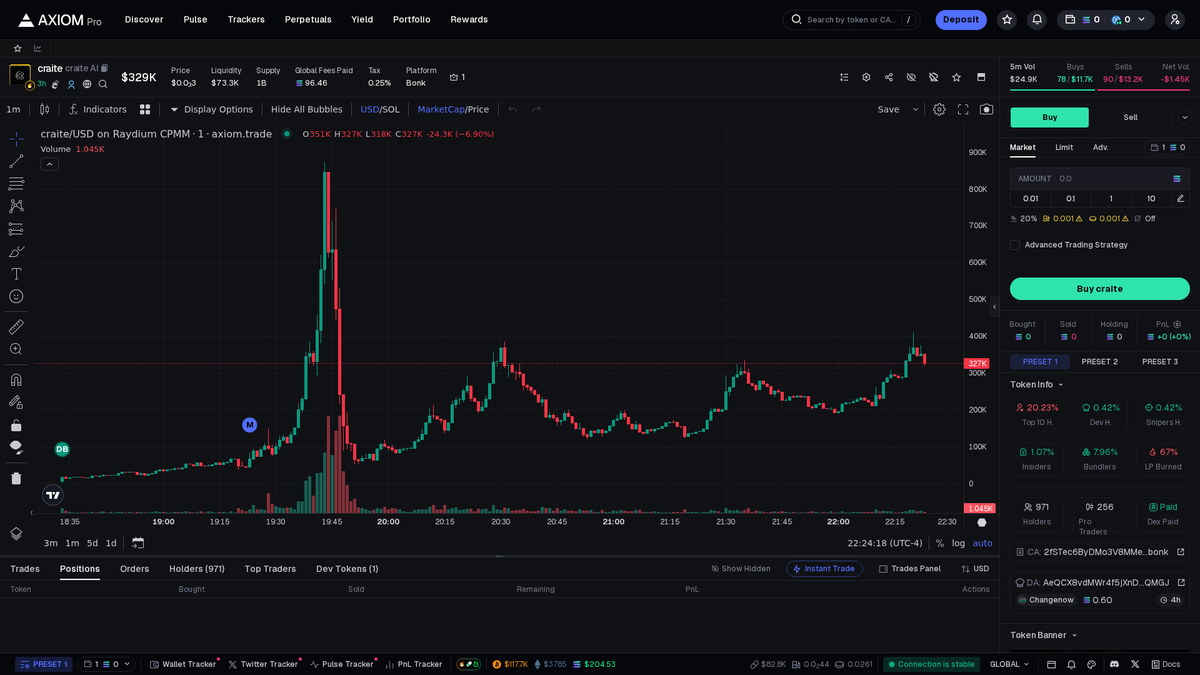Screen dimensions: 1200x675
Task: Expand the Buy/Sell panel chevron
Action: pos(1185,118)
